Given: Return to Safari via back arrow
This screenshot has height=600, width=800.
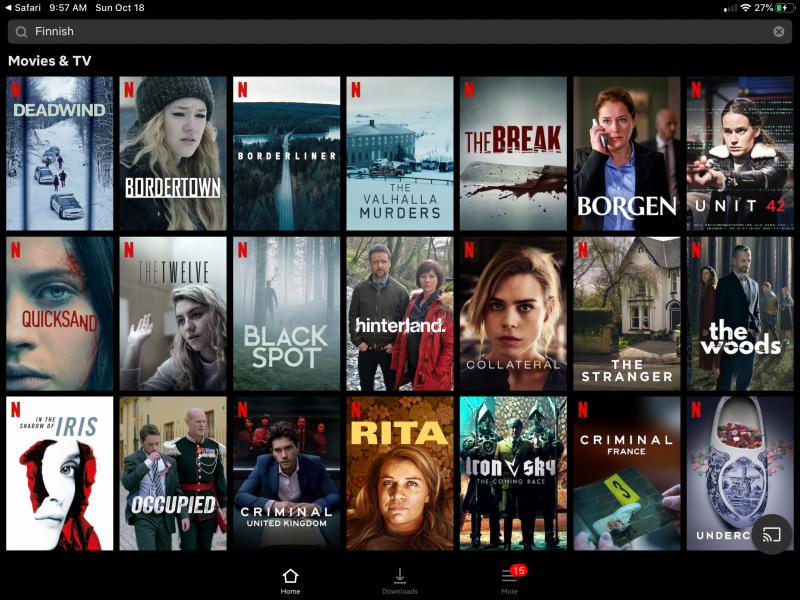Looking at the screenshot, I should coord(23,8).
